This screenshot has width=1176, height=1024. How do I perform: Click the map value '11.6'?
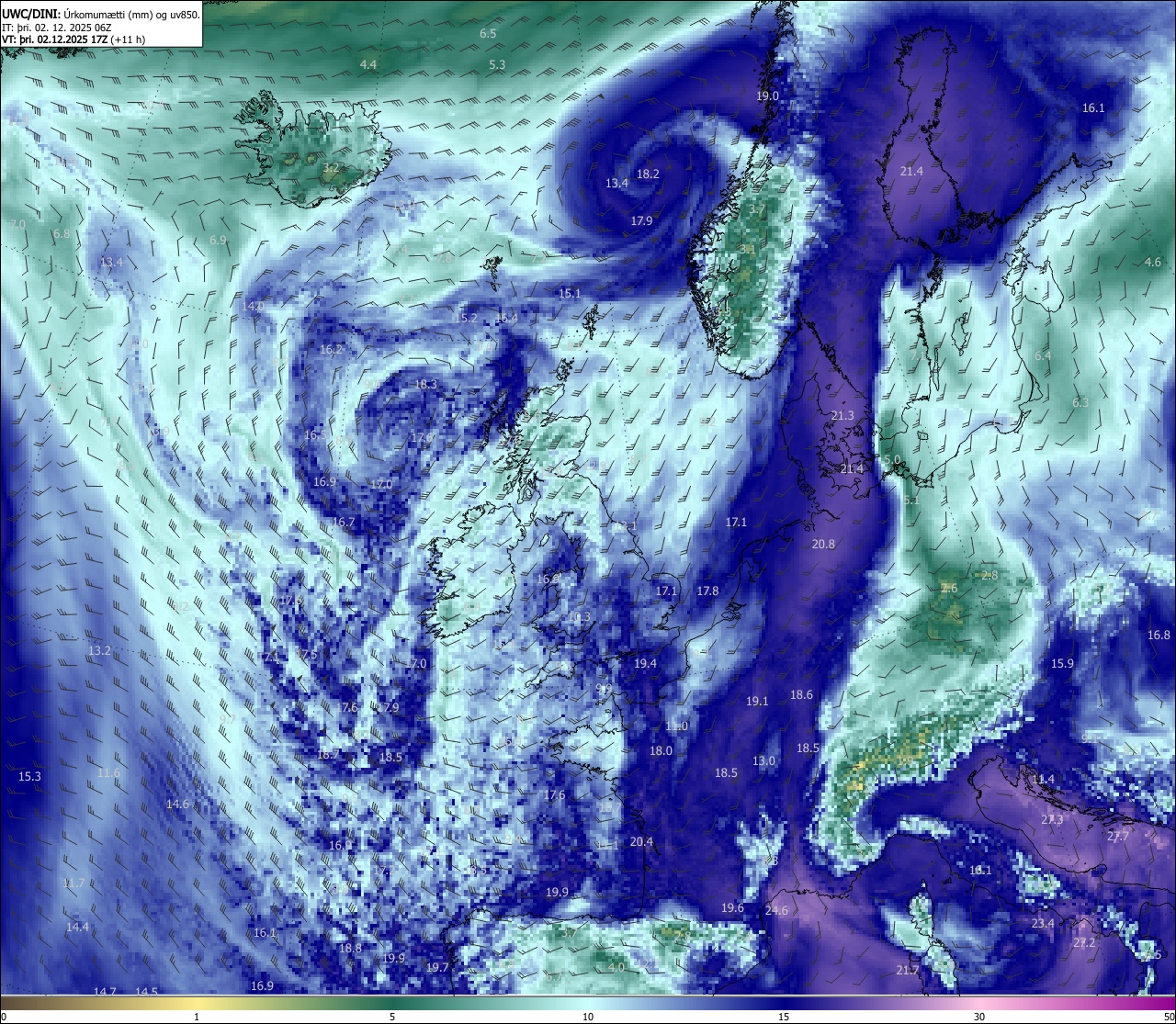point(108,772)
